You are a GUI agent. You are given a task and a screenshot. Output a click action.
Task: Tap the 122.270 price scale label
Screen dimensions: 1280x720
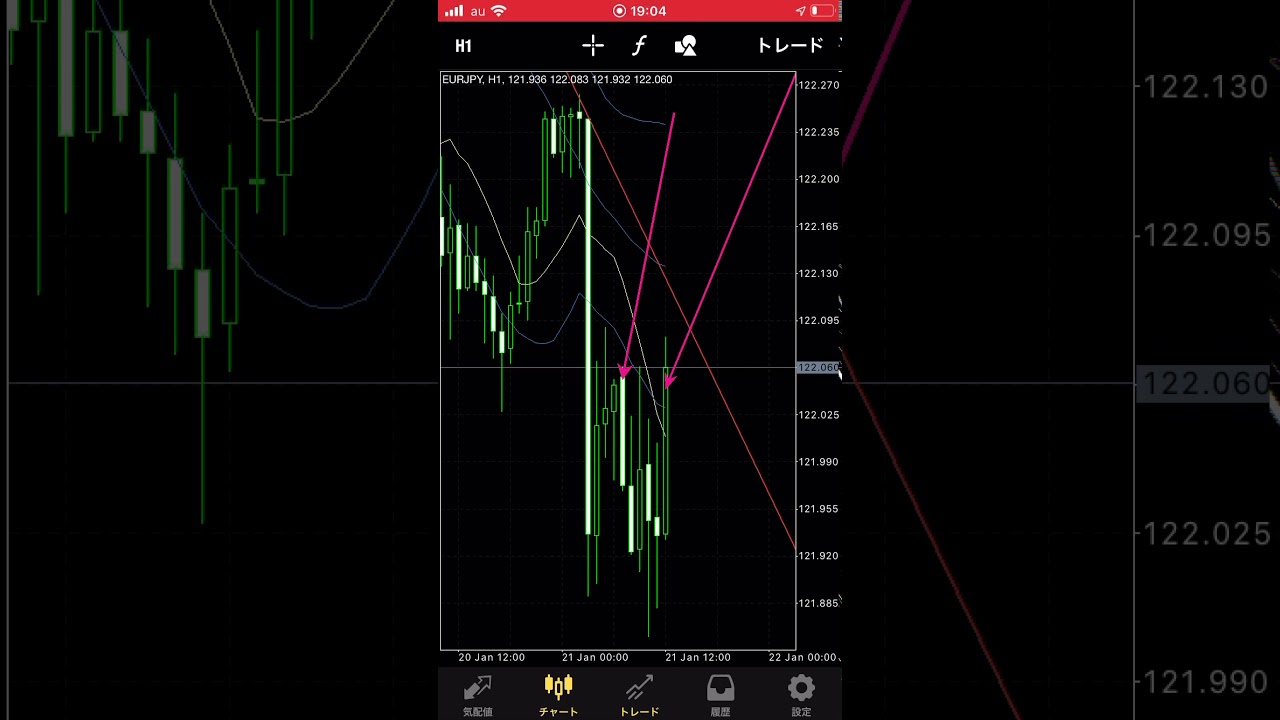click(818, 85)
